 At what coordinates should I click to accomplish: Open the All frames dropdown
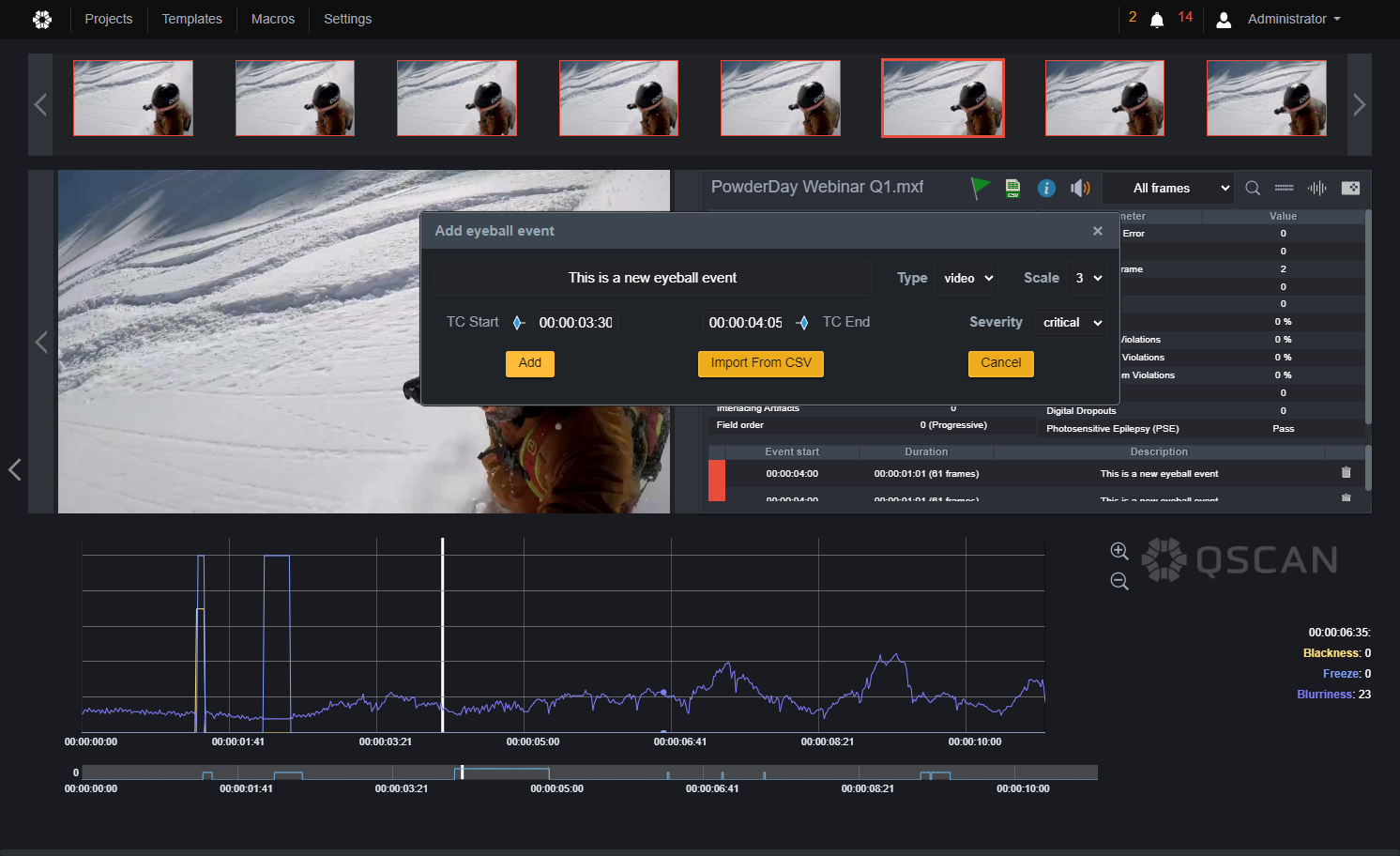click(x=1168, y=188)
